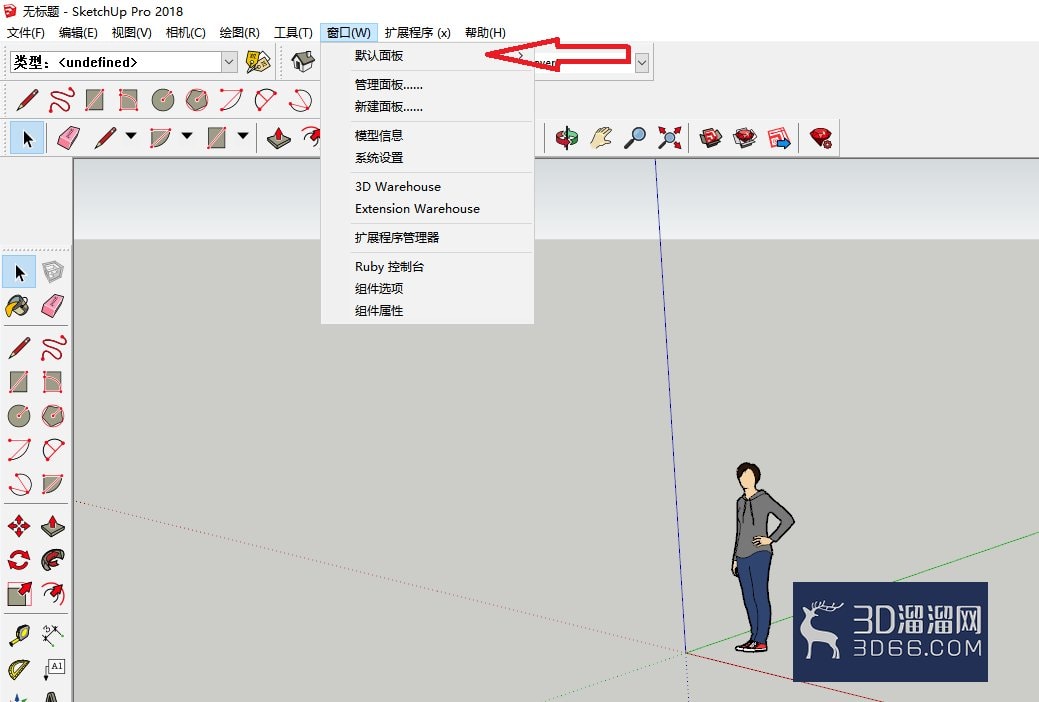Viewport: 1039px width, 702px height.
Task: Open the 类型 <undefined> dropdown arrow
Action: pyautogui.click(x=229, y=62)
